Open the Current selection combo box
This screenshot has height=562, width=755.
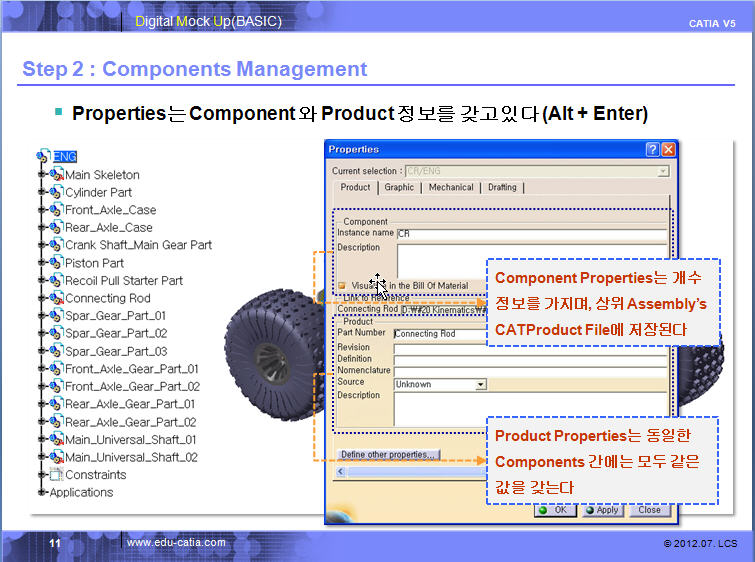point(663,171)
